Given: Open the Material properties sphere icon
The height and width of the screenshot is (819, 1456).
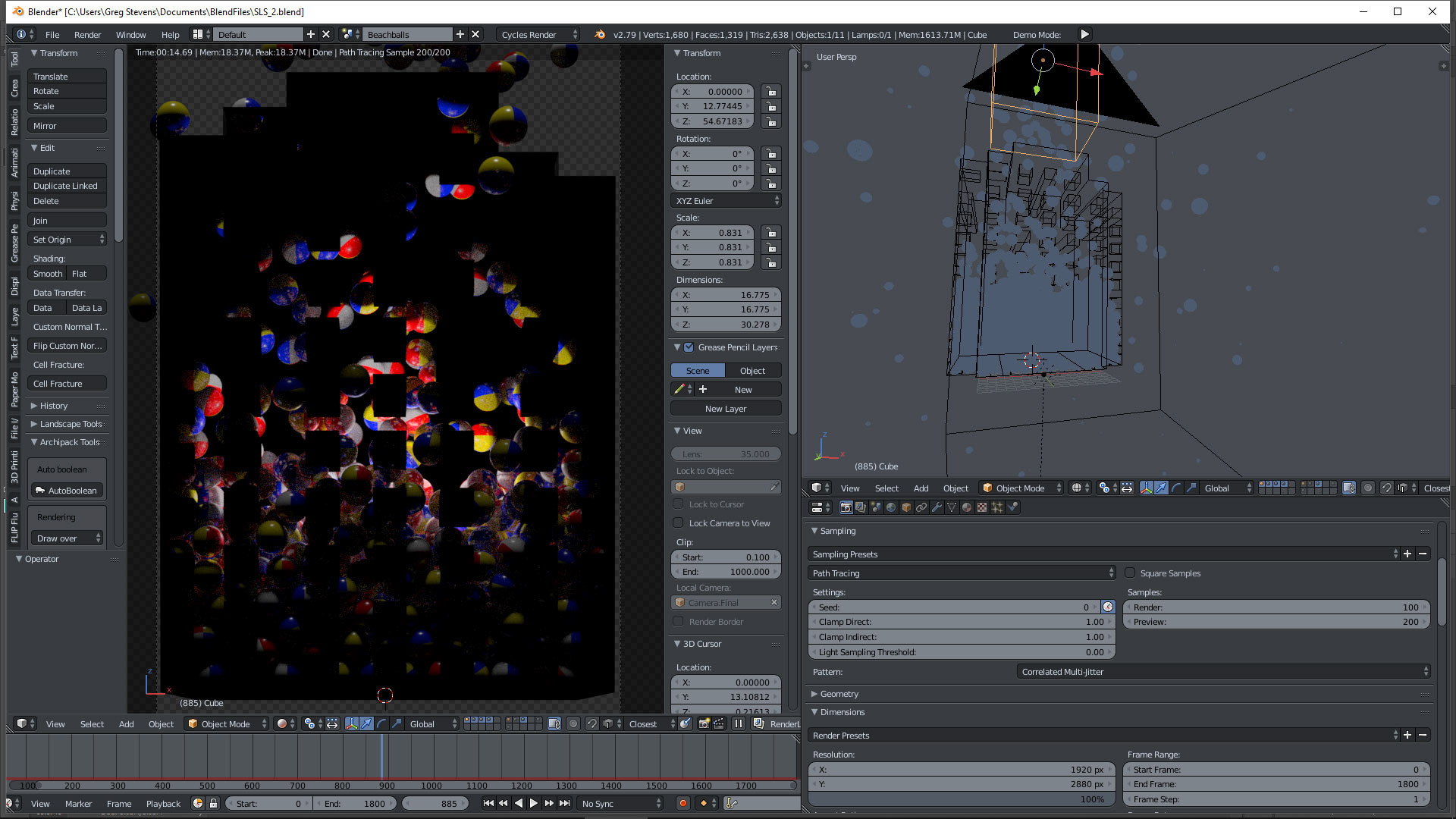Looking at the screenshot, I should click(x=967, y=507).
